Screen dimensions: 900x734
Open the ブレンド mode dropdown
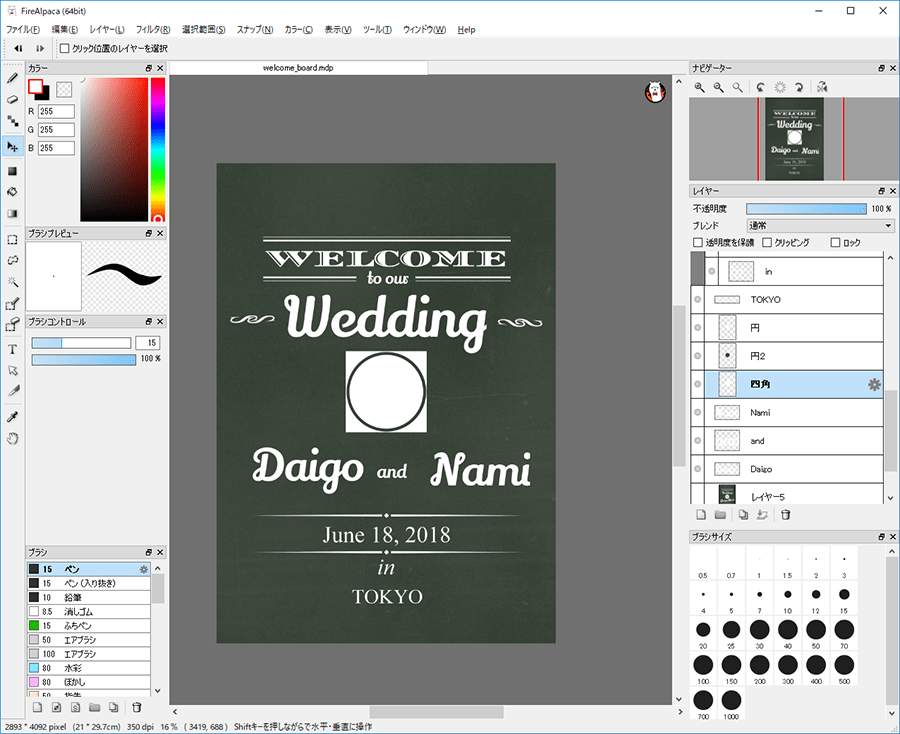point(820,226)
